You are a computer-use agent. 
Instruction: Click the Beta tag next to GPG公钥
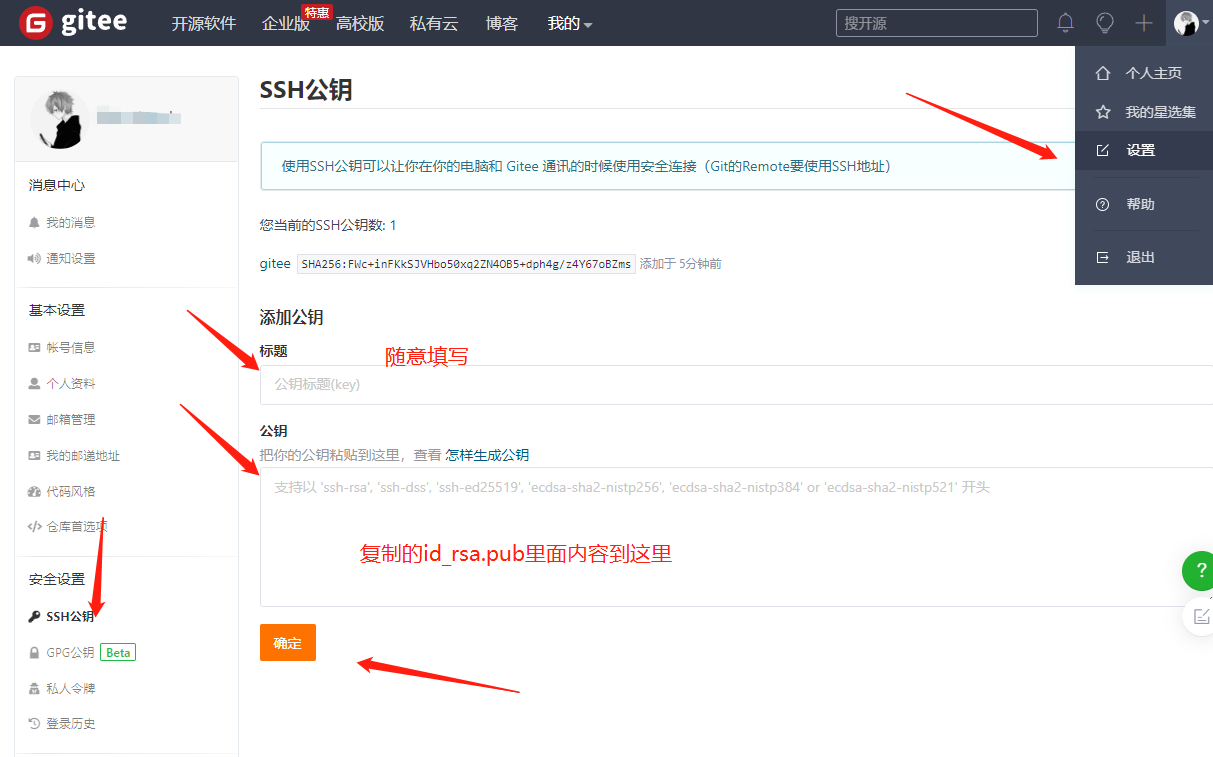(x=118, y=652)
